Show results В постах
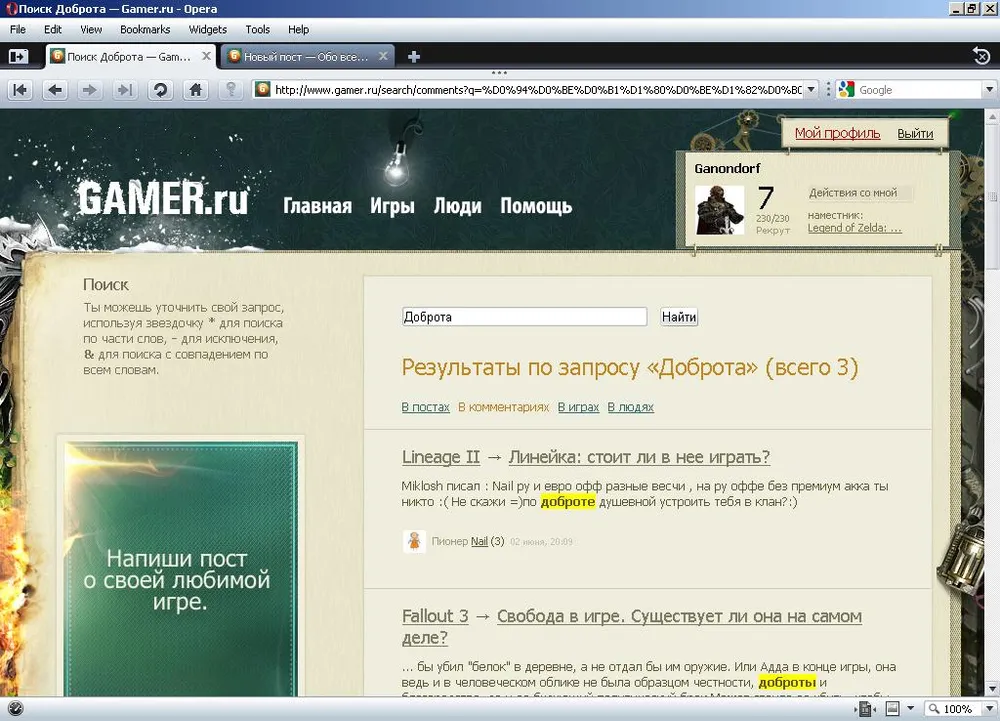Screen dimensions: 1000x721 click(425, 407)
